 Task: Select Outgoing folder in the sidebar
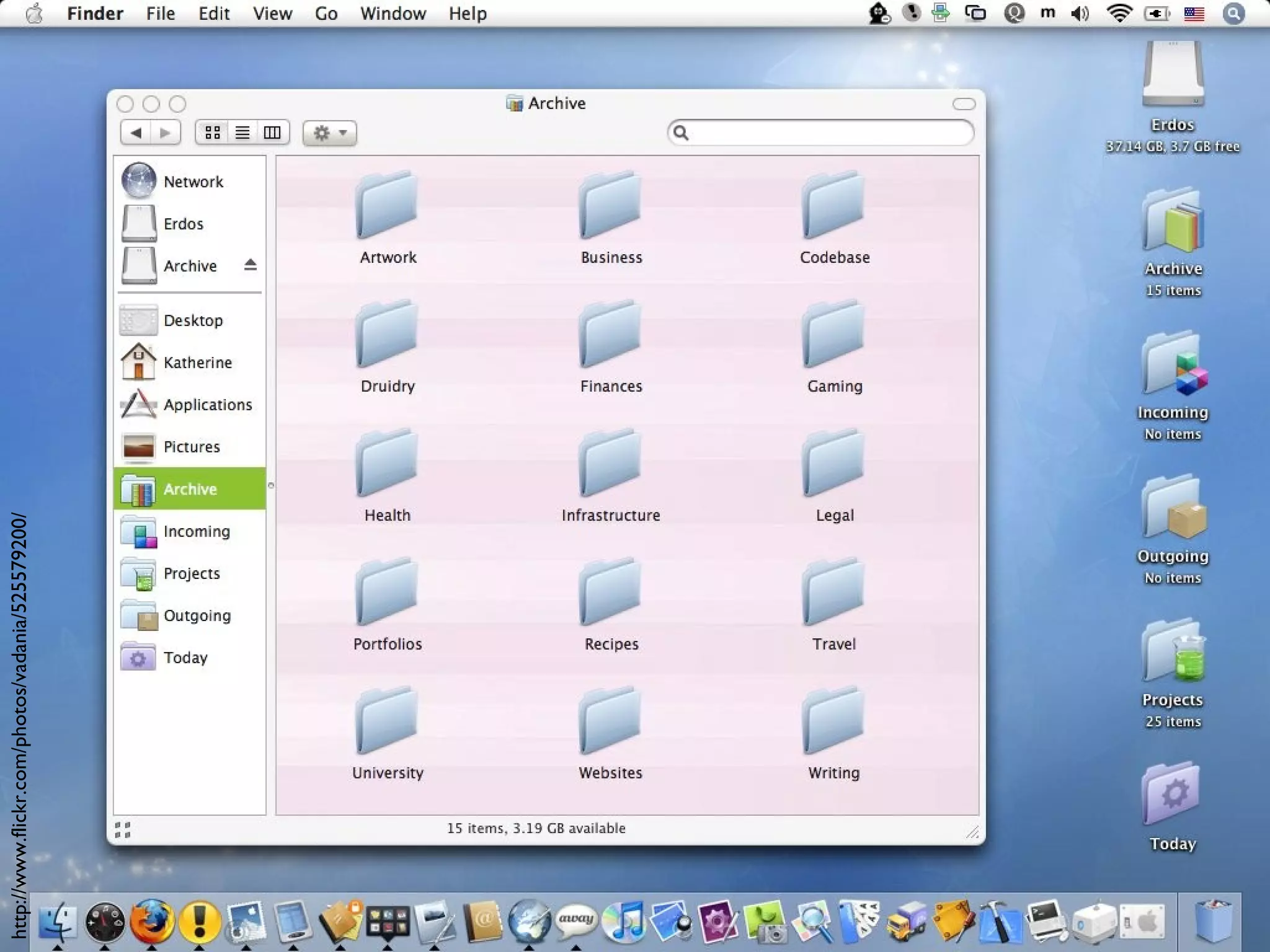coord(190,615)
